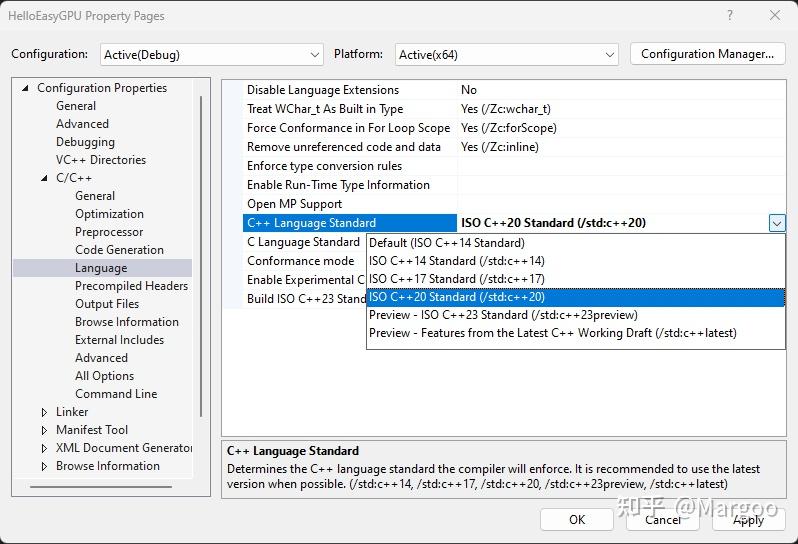
Task: Select General under C/C++
Action: [95, 196]
